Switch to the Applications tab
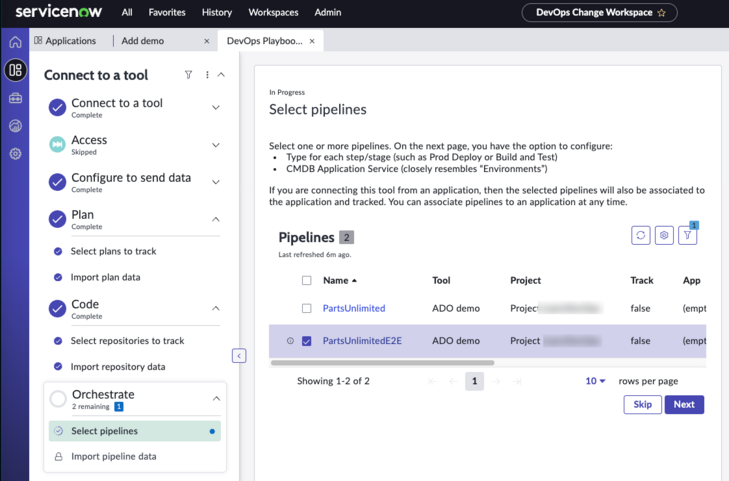Viewport: 729px width, 481px height. 65,41
